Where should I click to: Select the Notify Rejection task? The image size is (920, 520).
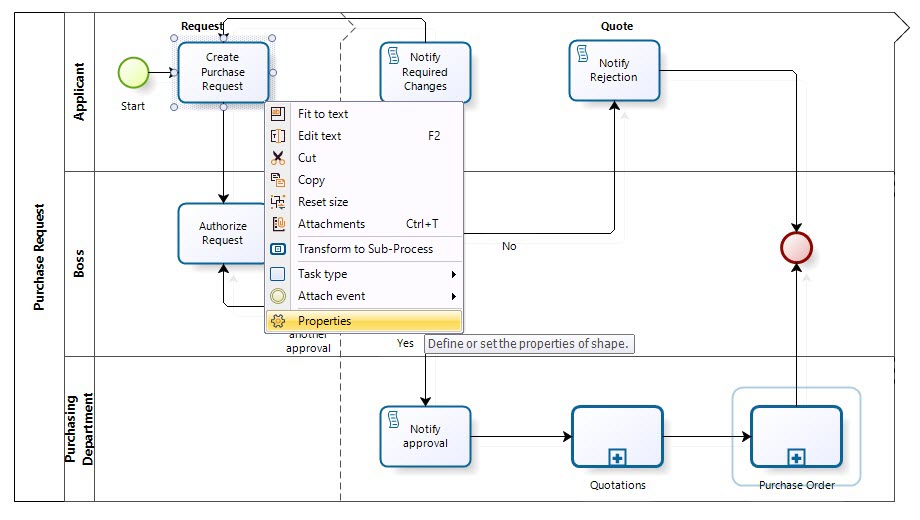(x=614, y=70)
